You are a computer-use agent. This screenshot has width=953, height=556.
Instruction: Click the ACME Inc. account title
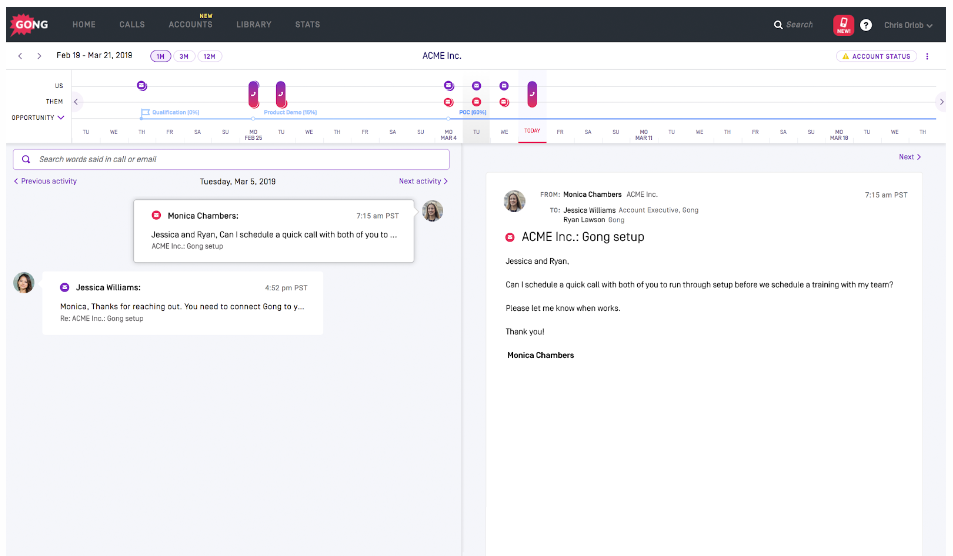pyautogui.click(x=442, y=56)
